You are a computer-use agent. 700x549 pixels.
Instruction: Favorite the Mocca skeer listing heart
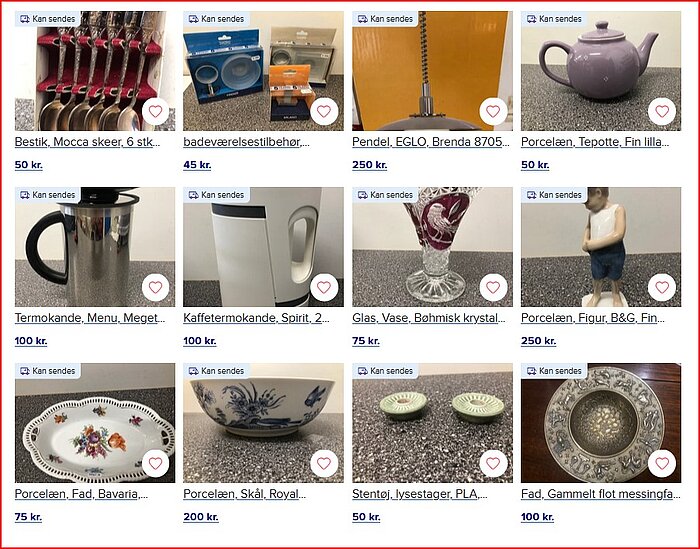155,111
